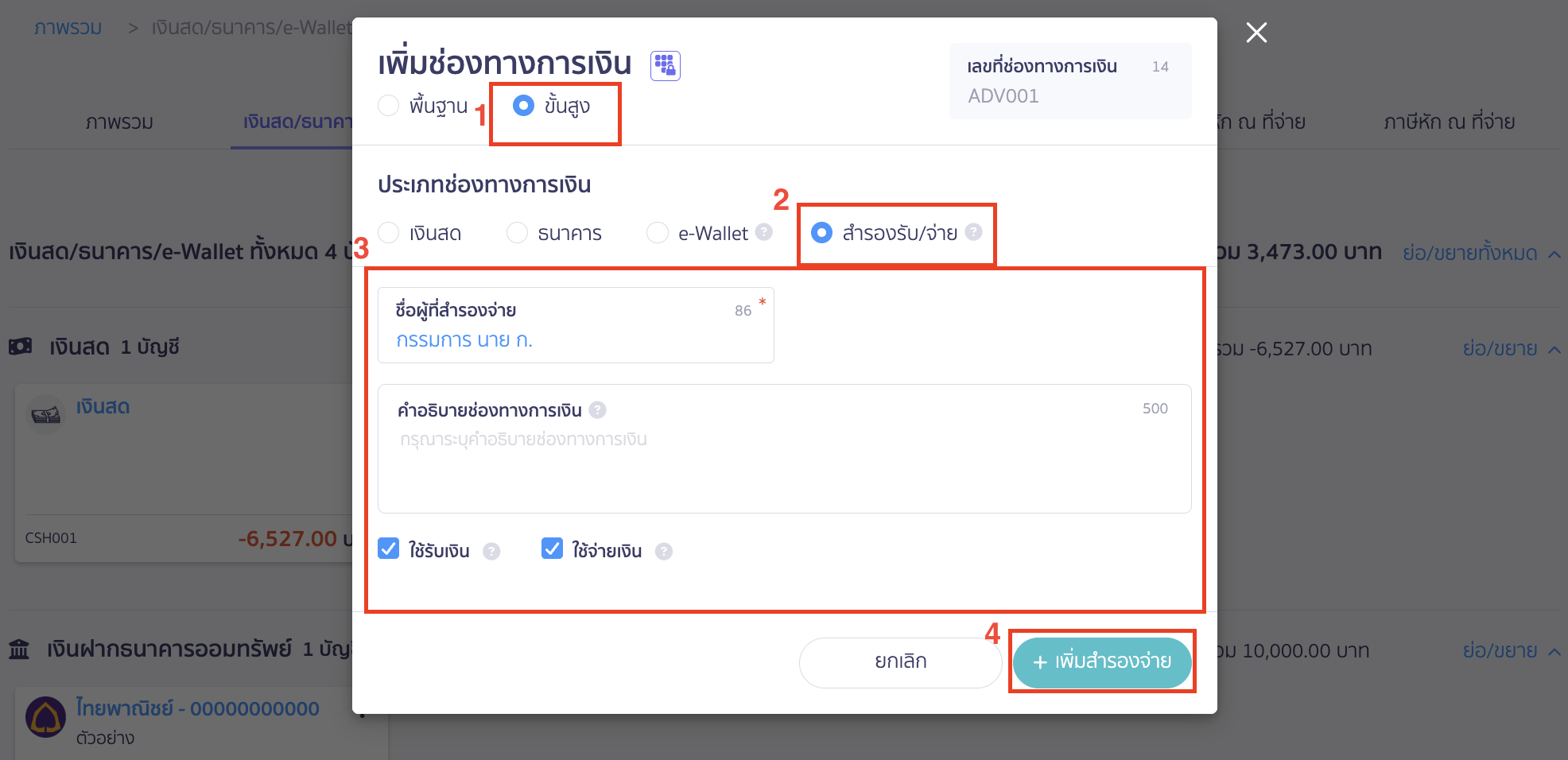The height and width of the screenshot is (760, 1568).
Task: Click the help icon next to ใช้รับเงิน
Action: [x=491, y=550]
